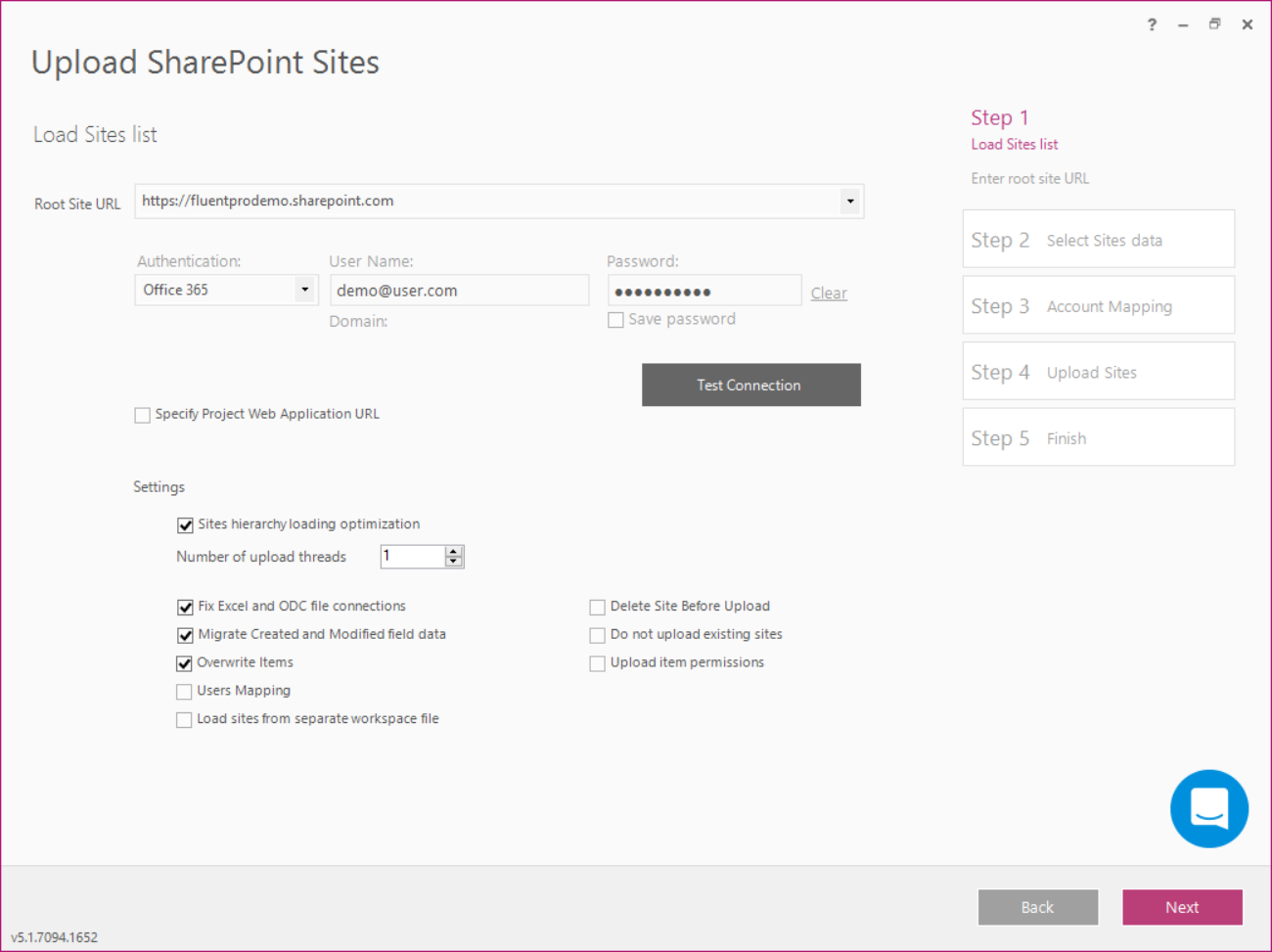Viewport: 1272px width, 952px height.
Task: Click the help question mark icon
Action: click(x=1152, y=24)
